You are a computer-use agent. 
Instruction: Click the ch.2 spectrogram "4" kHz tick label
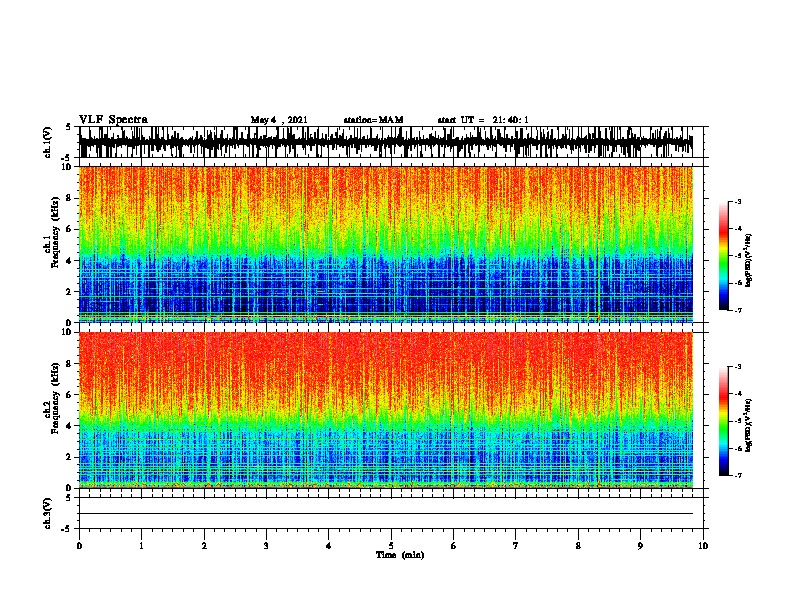click(x=70, y=426)
